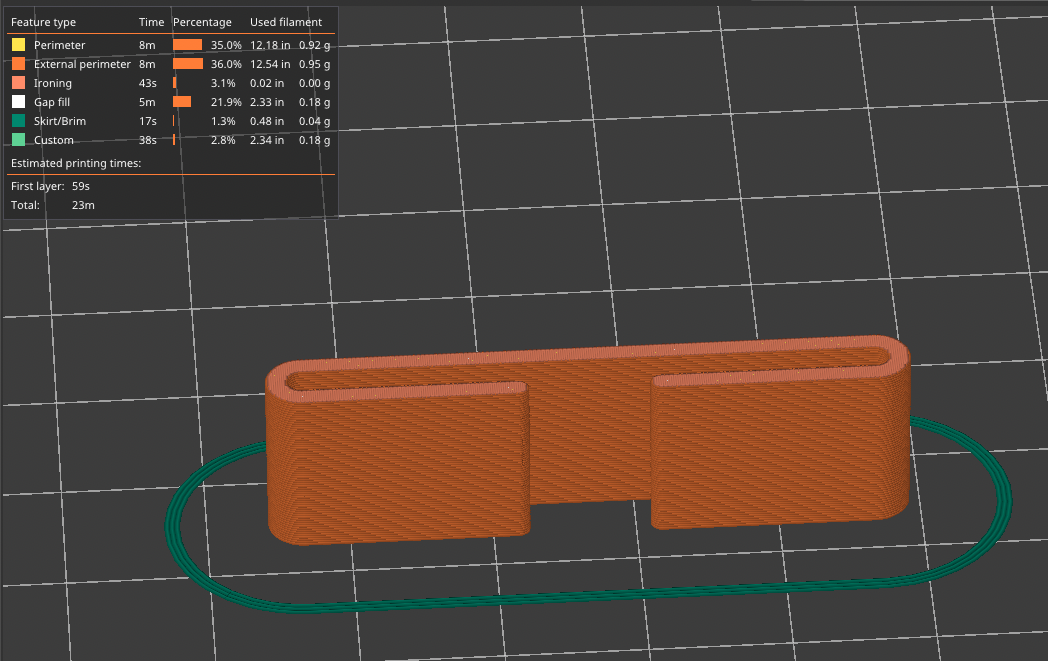
Task: Click the Used filament column header
Action: [x=286, y=22]
